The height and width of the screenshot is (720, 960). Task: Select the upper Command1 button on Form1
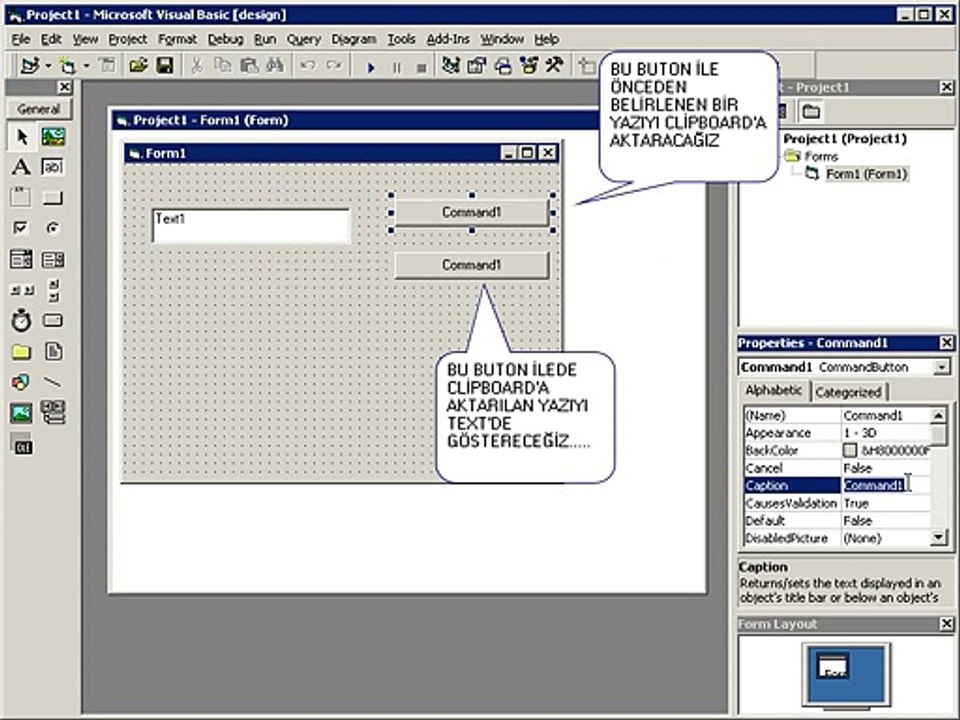[x=471, y=212]
